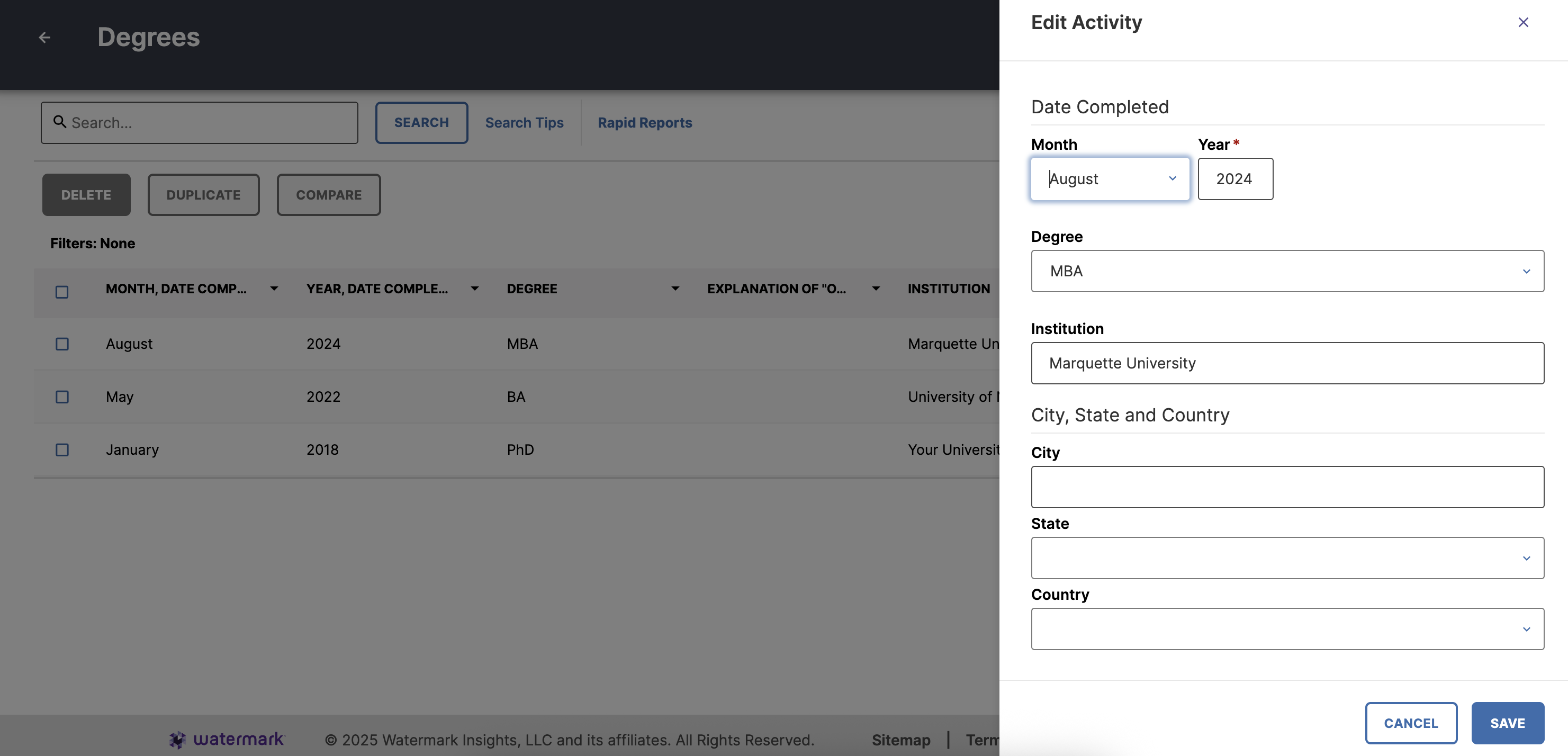Screen dimensions: 1568x756
Task: Open the Month dropdown showing August
Action: [1110, 179]
